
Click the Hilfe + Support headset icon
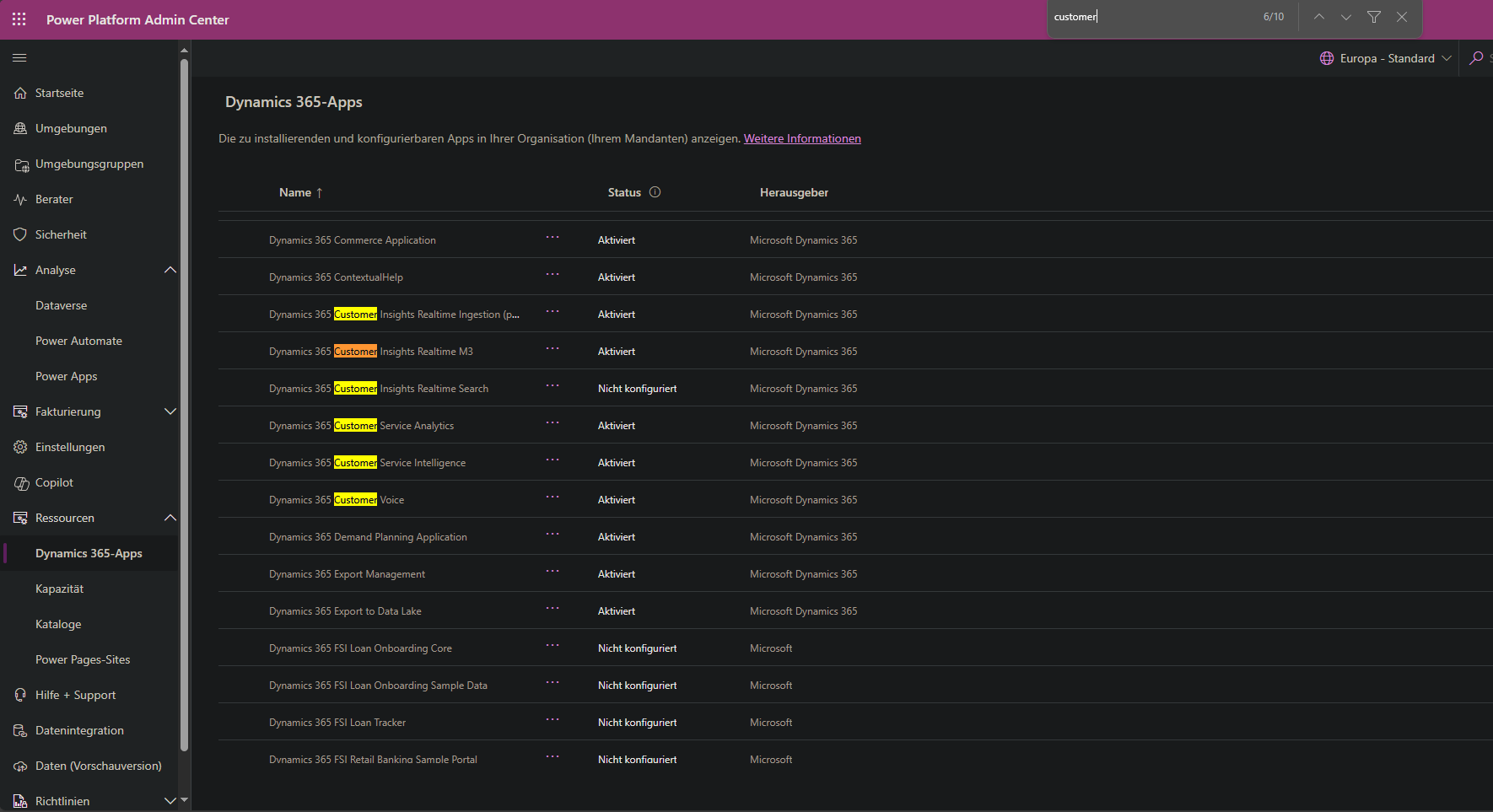coord(20,695)
